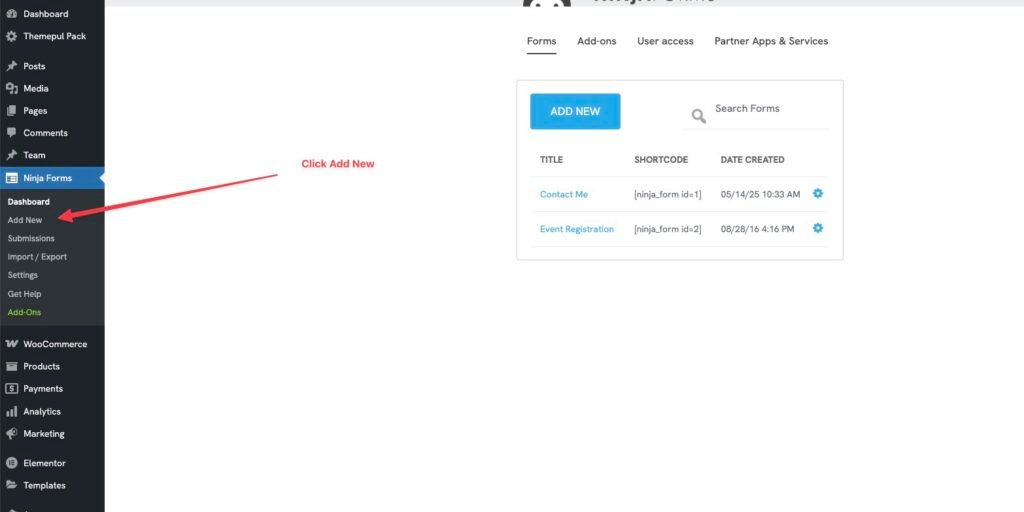Open Get Help submenu item
This screenshot has height=512, width=1024.
click(x=24, y=294)
